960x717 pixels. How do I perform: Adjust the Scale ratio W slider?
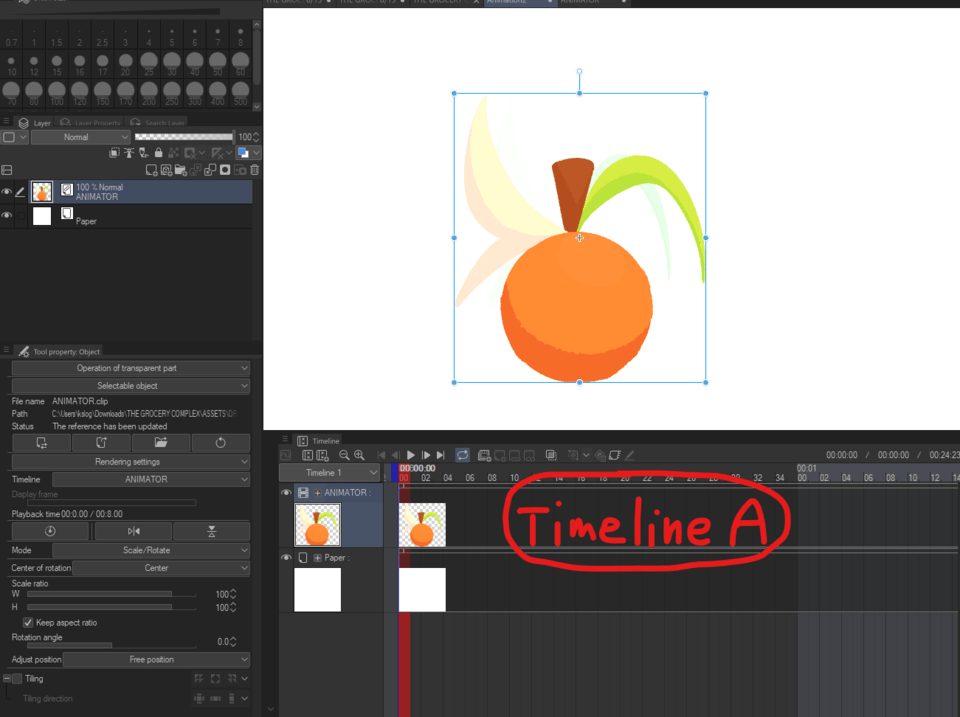pos(111,594)
